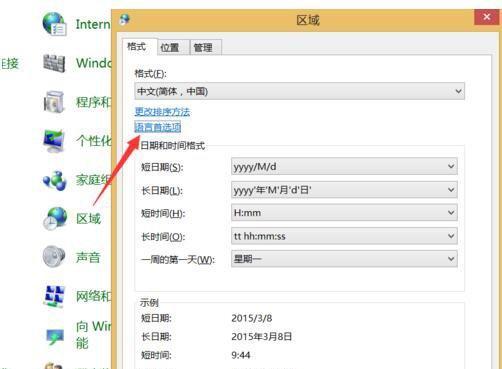This screenshot has height=369, width=502.
Task: Expand the 长日期 format dropdown
Action: tap(344, 190)
